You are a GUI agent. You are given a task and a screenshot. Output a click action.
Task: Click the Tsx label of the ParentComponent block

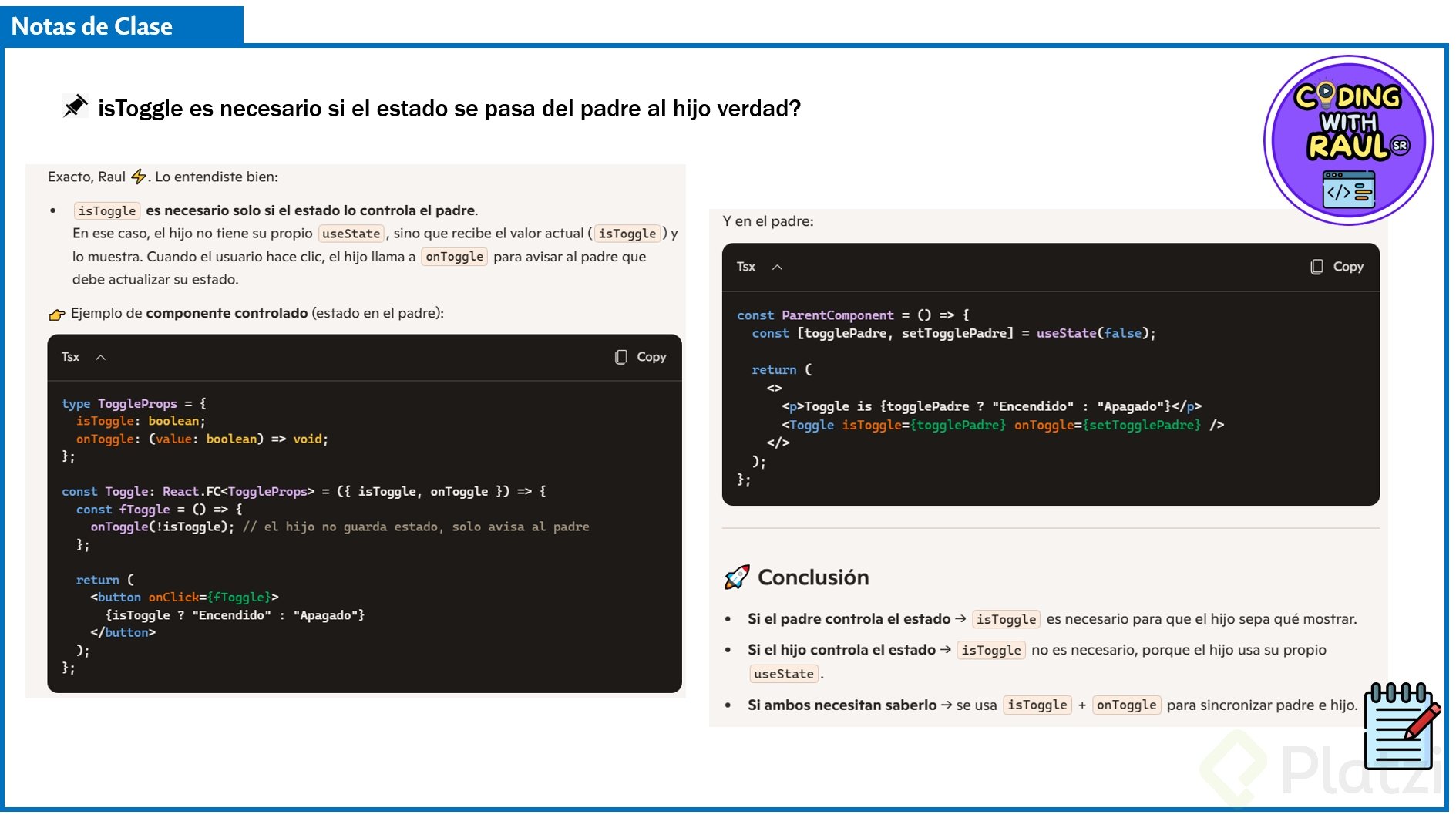pyautogui.click(x=745, y=267)
